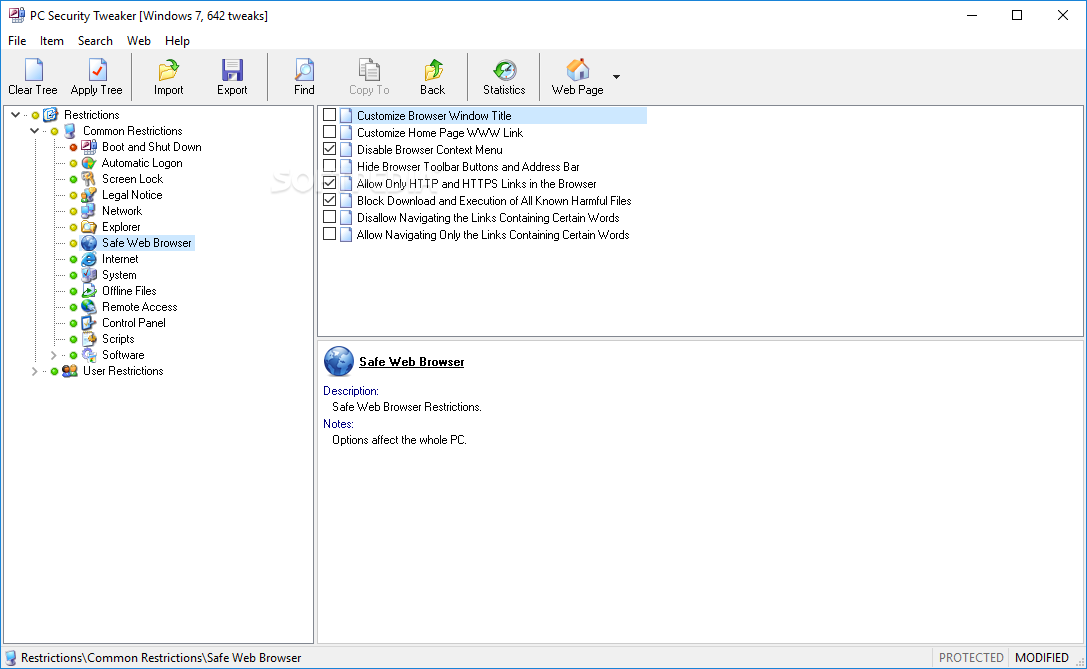Open the Item menu

51,41
